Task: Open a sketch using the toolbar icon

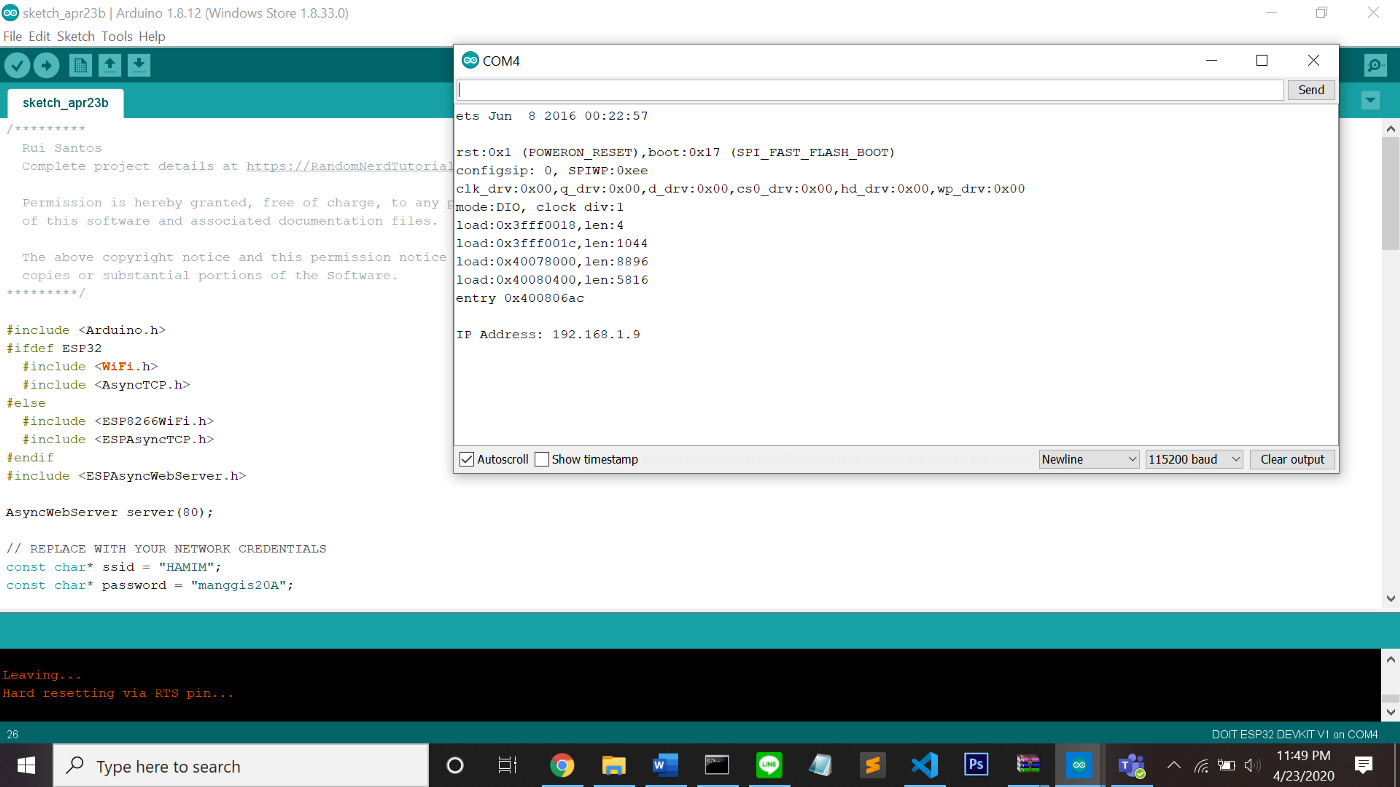Action: pyautogui.click(x=109, y=64)
